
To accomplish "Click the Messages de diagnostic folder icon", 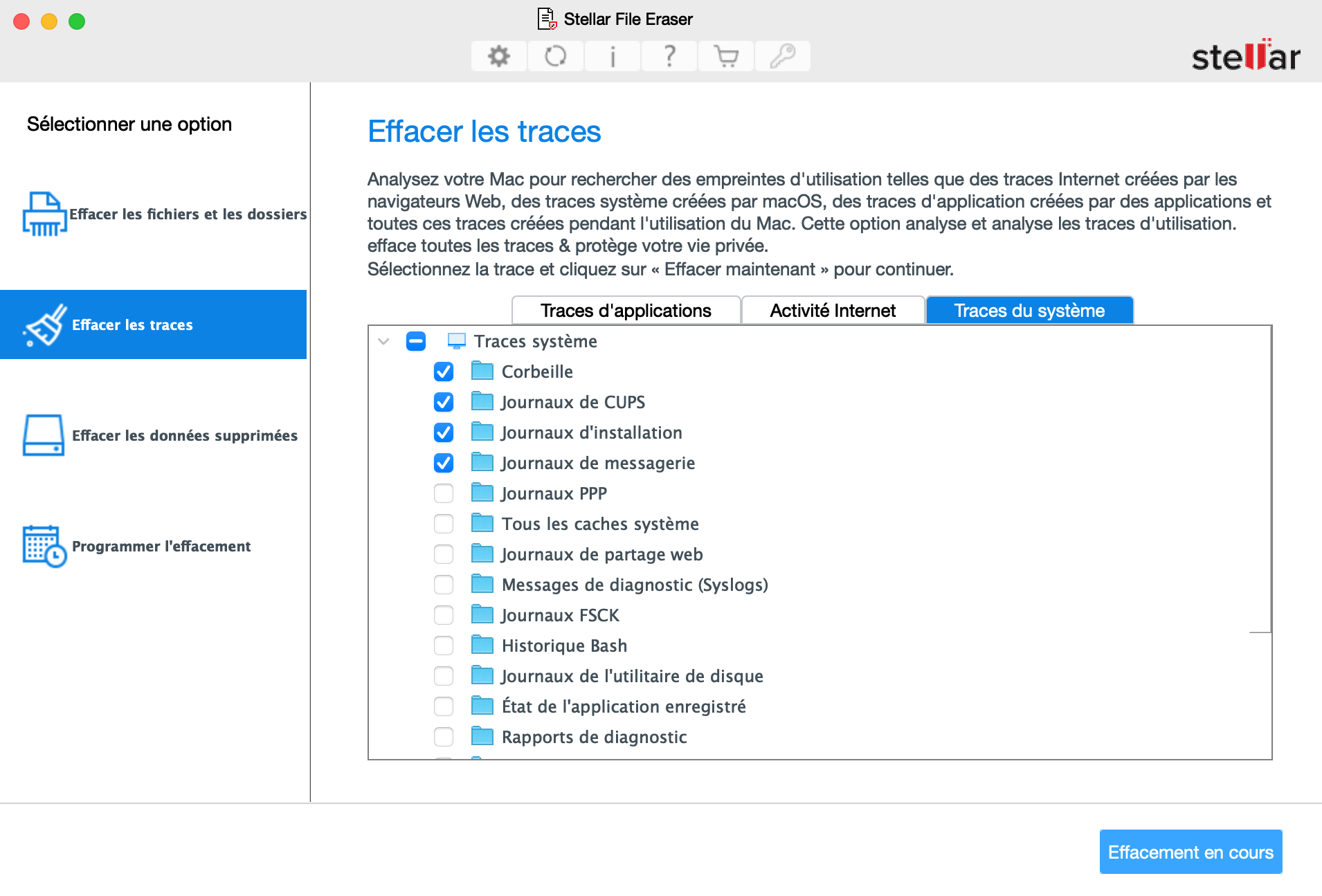I will click(482, 584).
